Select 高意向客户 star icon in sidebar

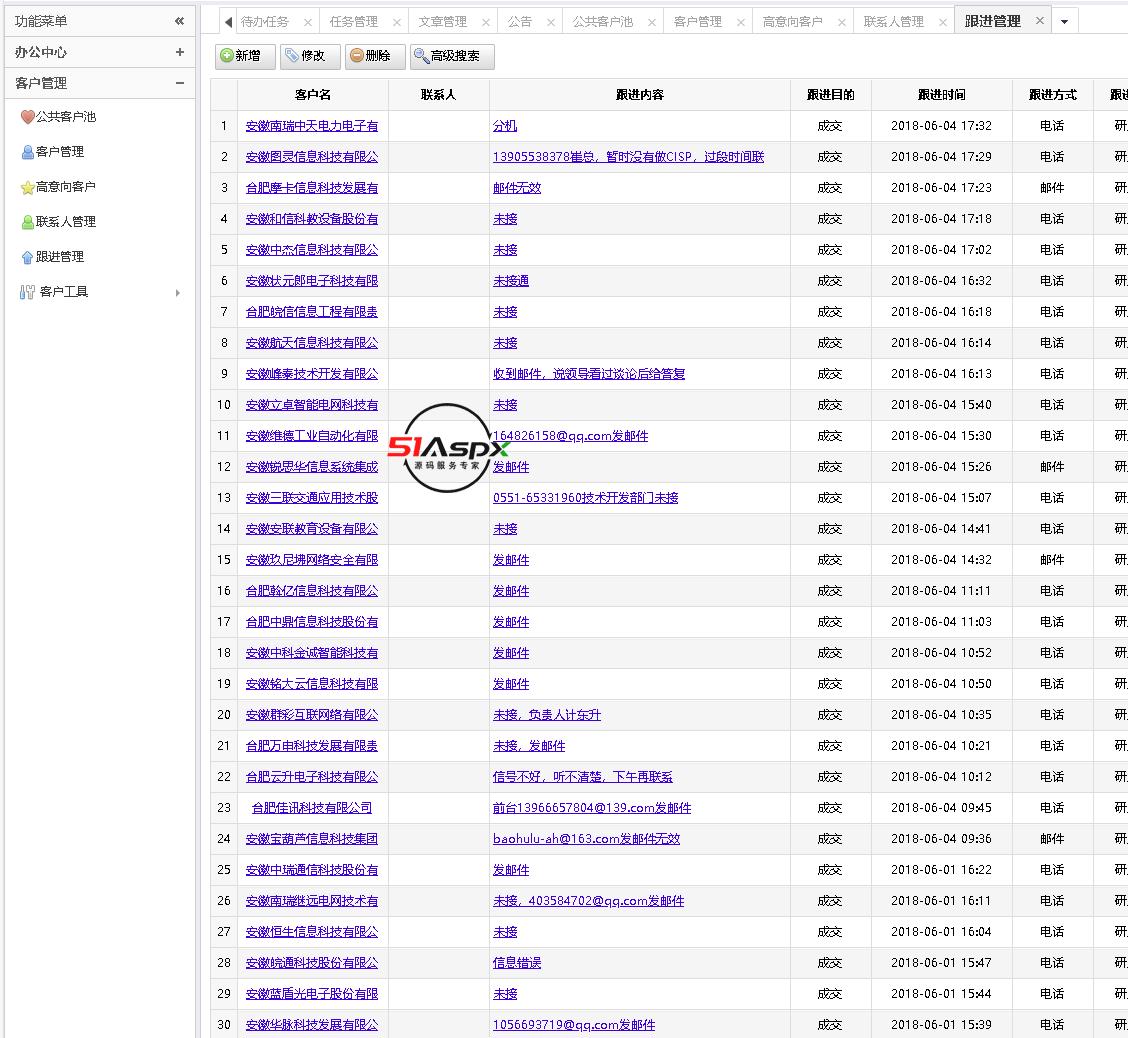coord(27,187)
